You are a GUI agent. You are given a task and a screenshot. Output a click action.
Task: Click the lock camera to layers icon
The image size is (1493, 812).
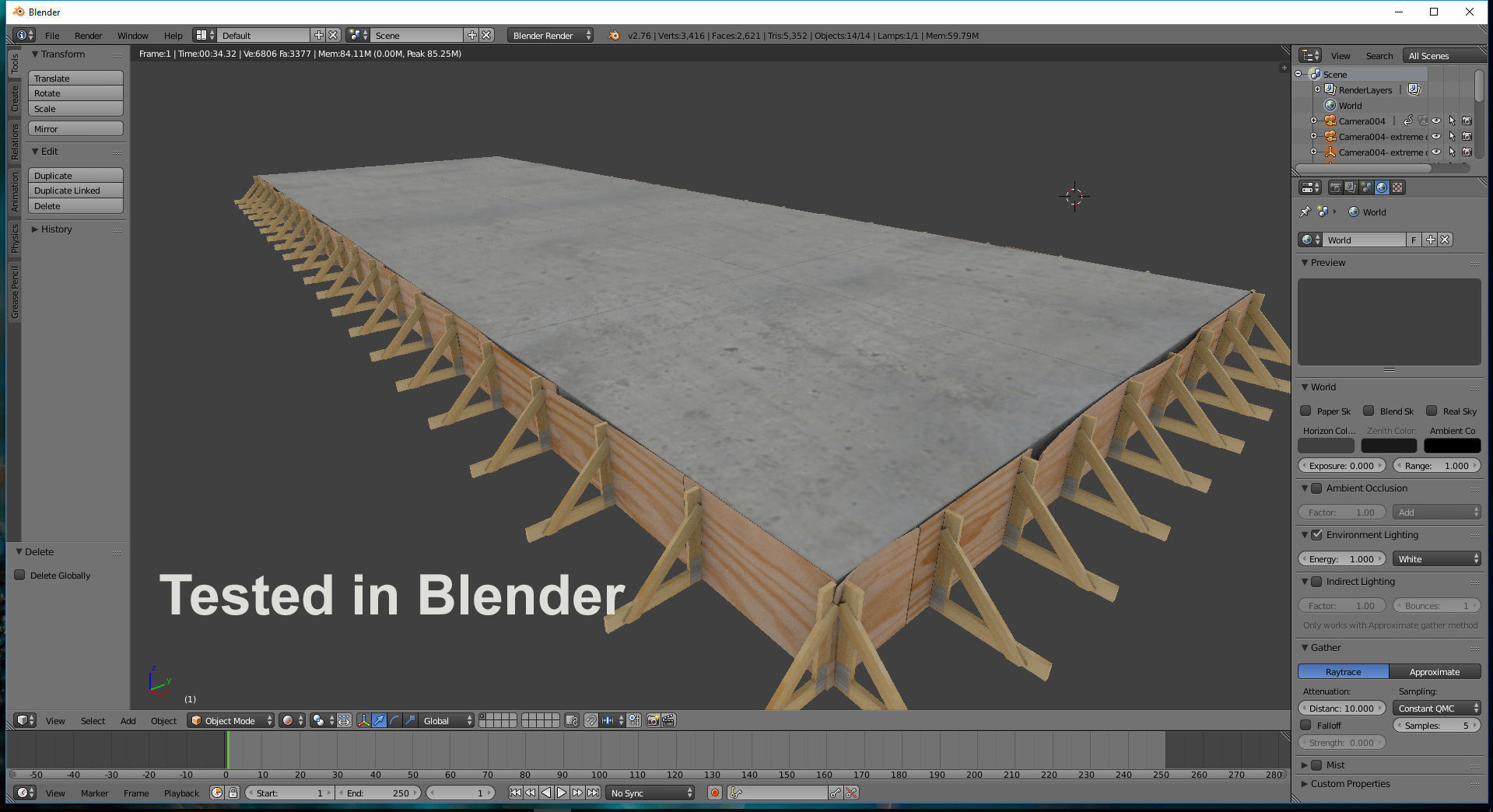572,720
